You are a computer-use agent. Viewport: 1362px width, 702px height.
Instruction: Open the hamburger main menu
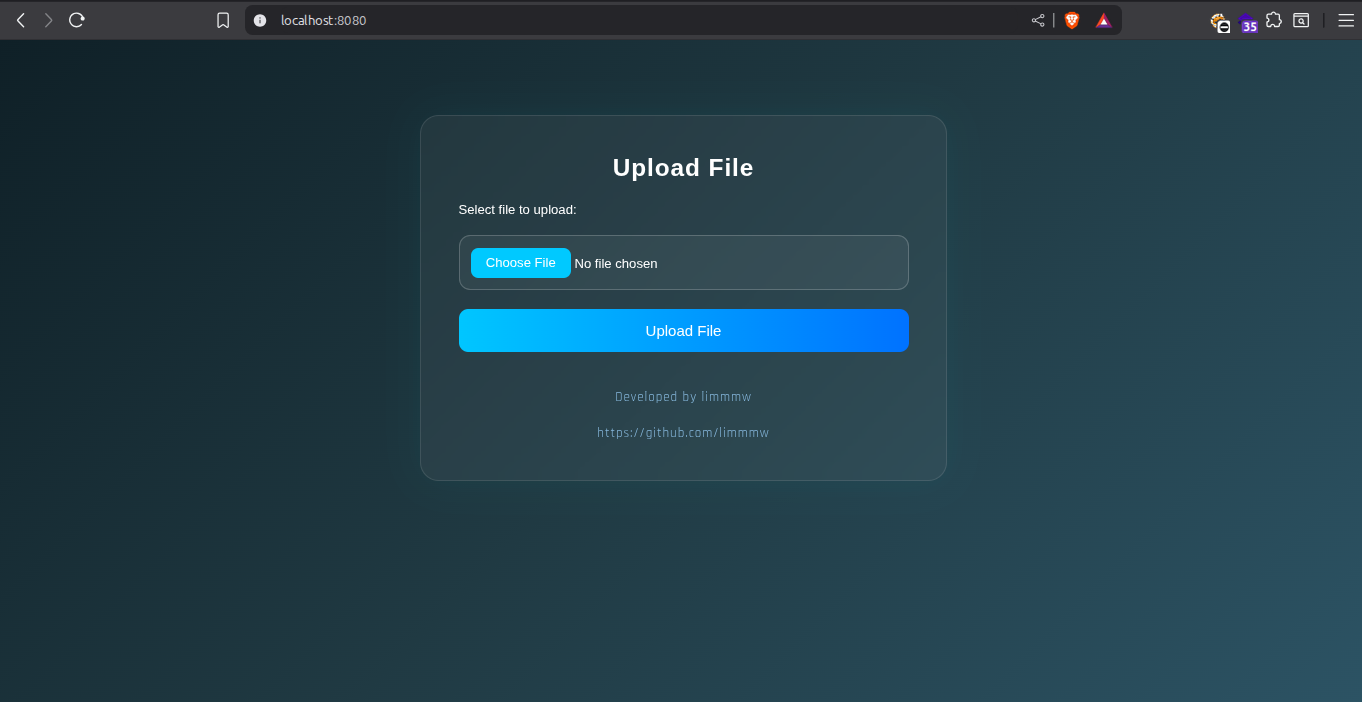(x=1345, y=20)
